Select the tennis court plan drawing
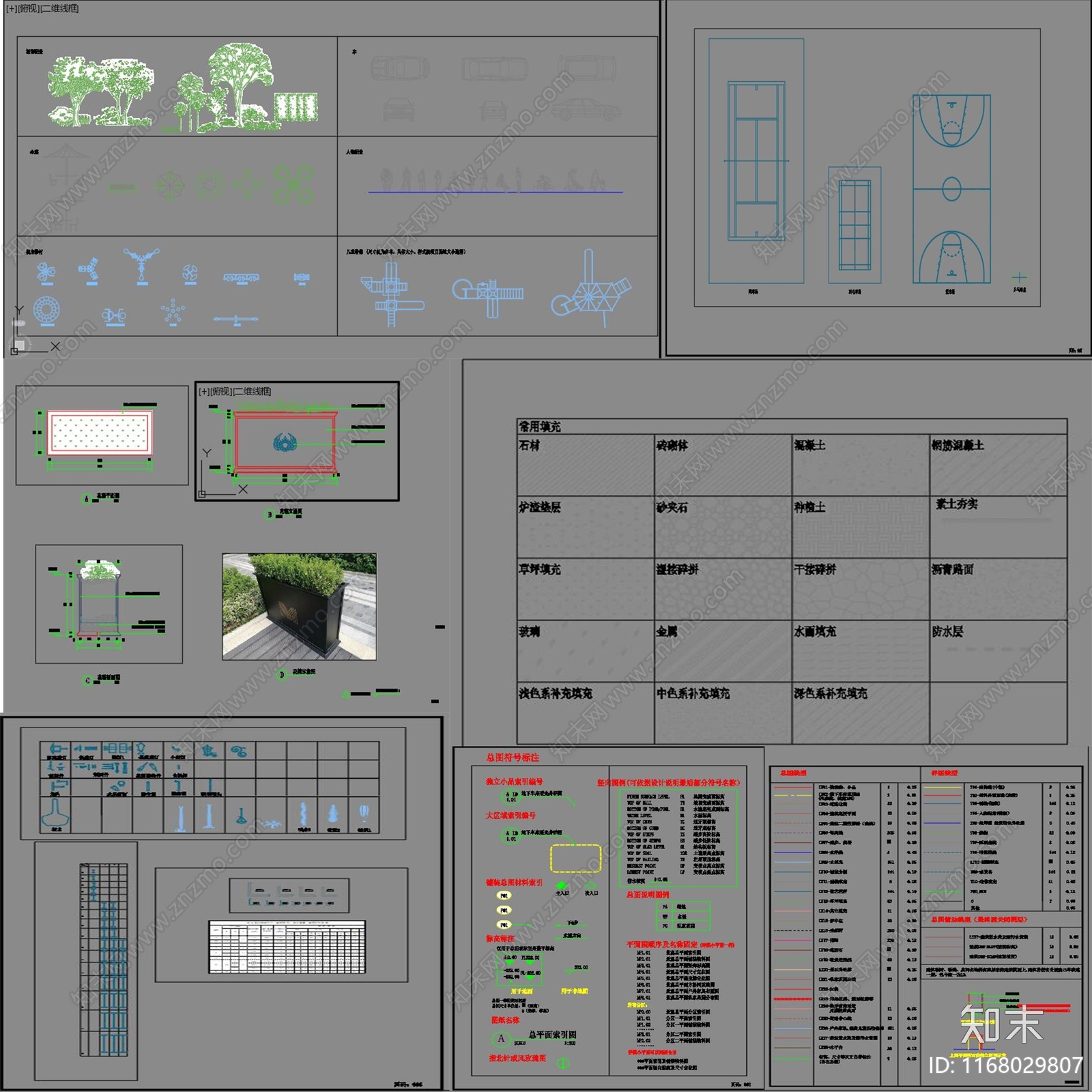 click(756, 160)
